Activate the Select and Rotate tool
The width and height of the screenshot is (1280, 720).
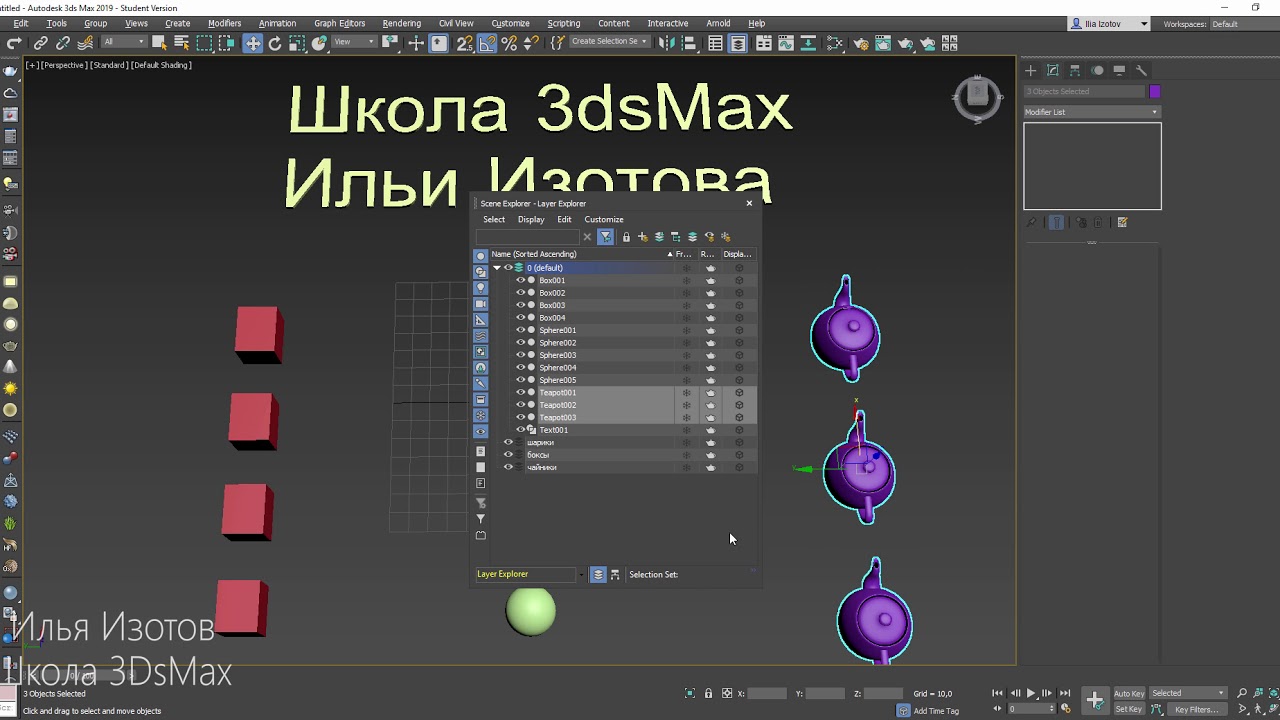275,43
